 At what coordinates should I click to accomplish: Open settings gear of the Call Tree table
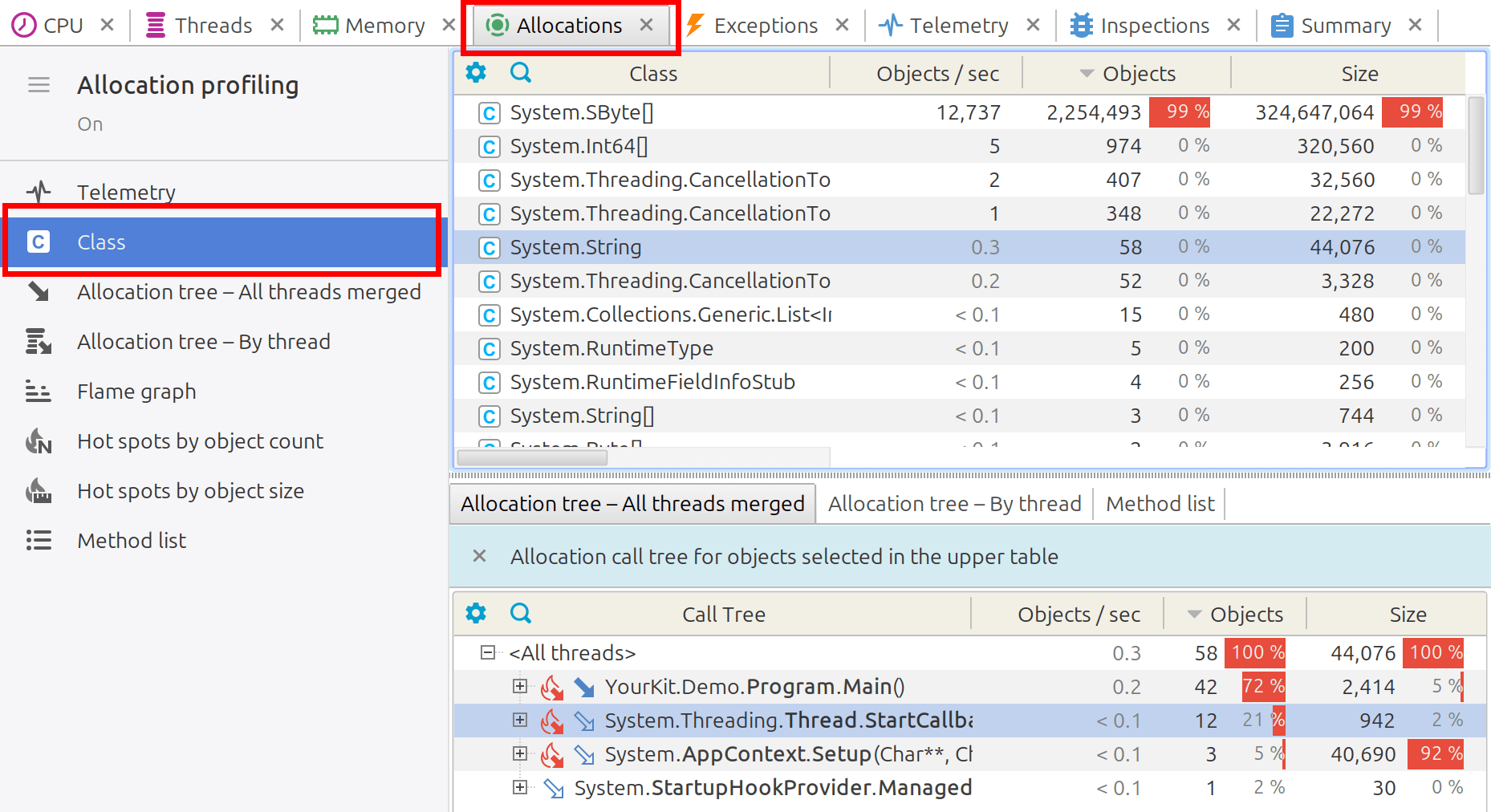pyautogui.click(x=476, y=614)
